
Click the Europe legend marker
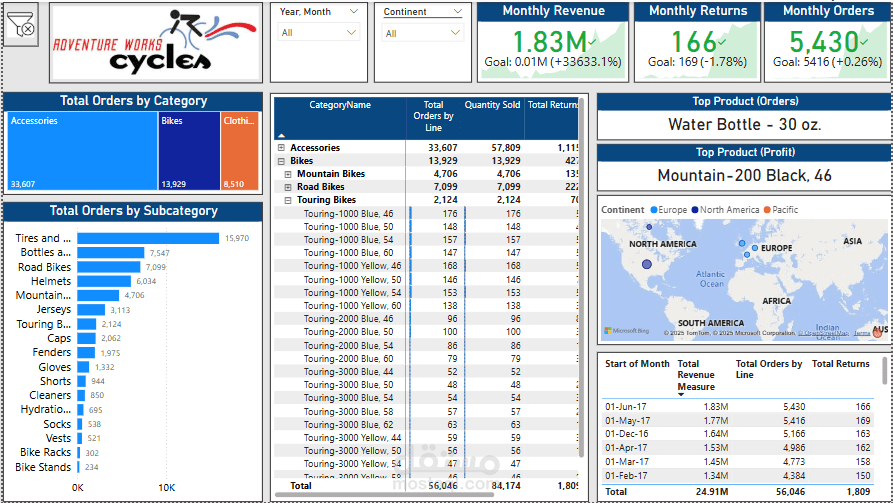tap(654, 210)
